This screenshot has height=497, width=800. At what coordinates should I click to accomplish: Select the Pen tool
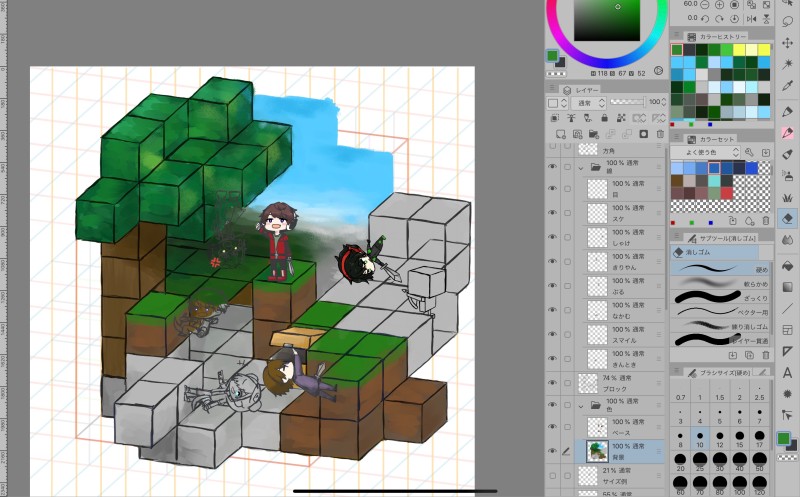click(787, 111)
